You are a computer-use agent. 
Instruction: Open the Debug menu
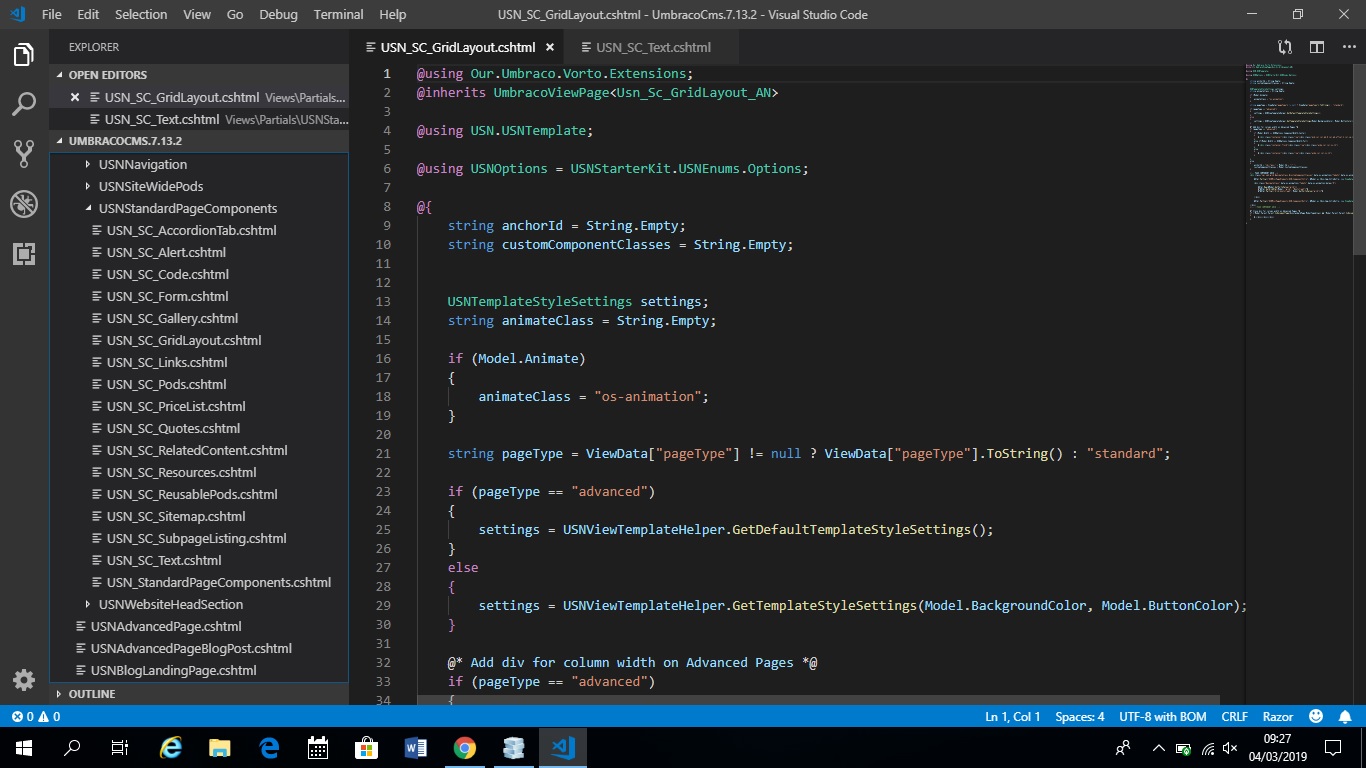coord(278,14)
